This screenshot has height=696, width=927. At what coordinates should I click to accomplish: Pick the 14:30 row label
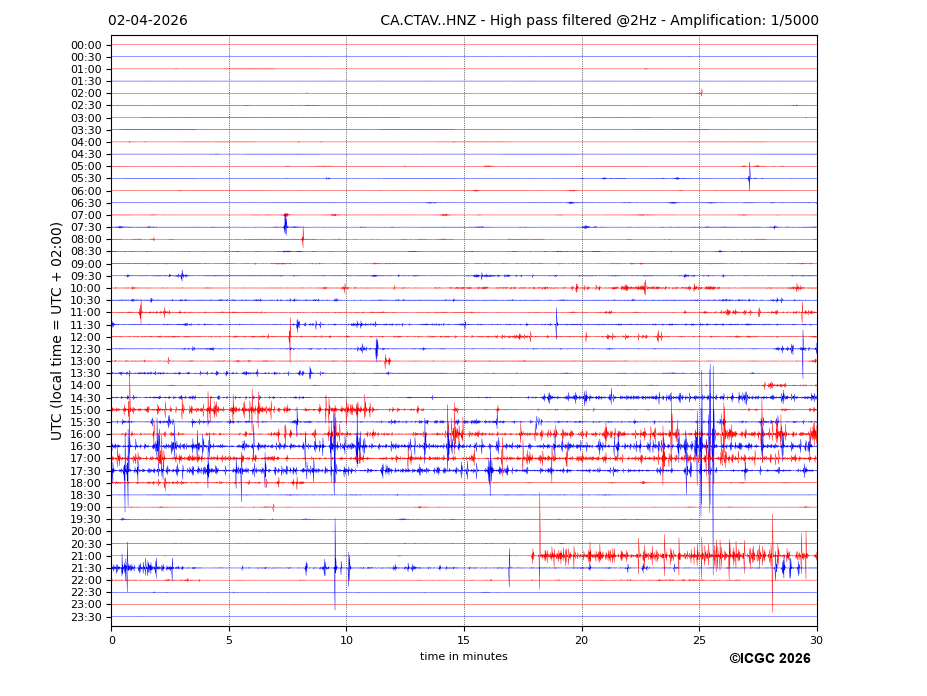pyautogui.click(x=85, y=398)
